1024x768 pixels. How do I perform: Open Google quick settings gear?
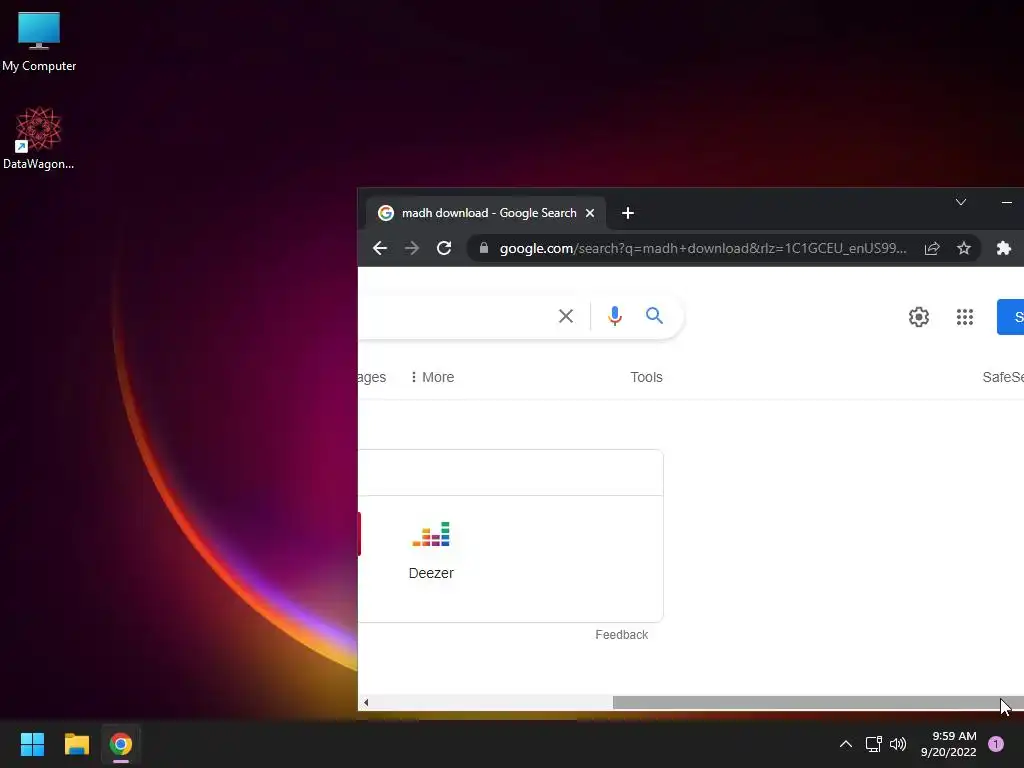point(919,317)
